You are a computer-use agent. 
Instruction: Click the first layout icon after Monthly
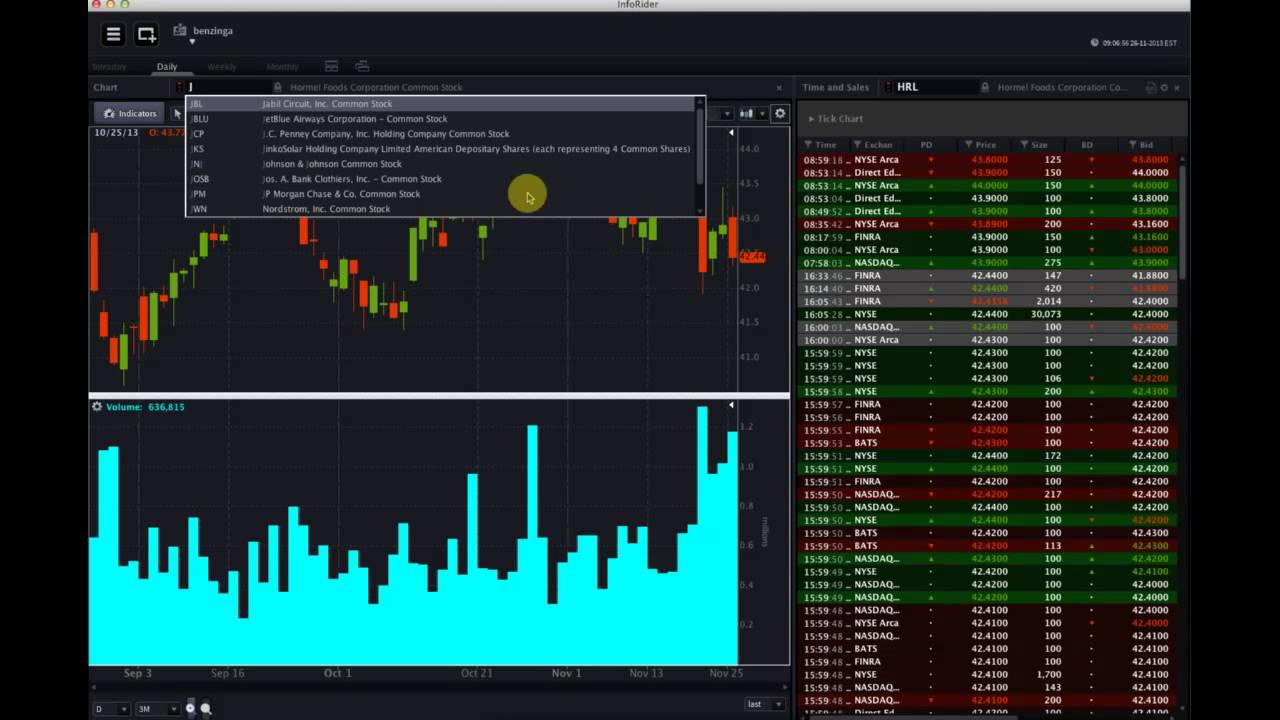point(331,67)
